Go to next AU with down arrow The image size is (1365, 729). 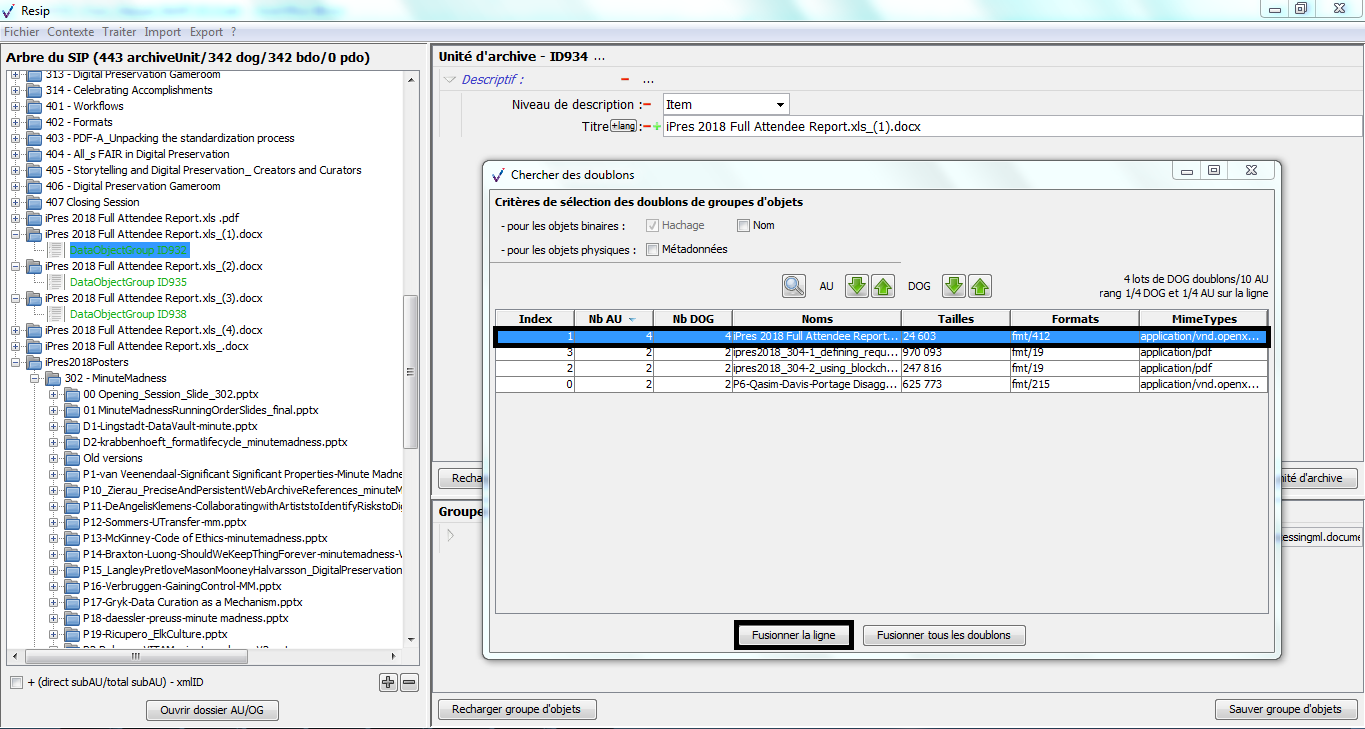click(x=856, y=286)
